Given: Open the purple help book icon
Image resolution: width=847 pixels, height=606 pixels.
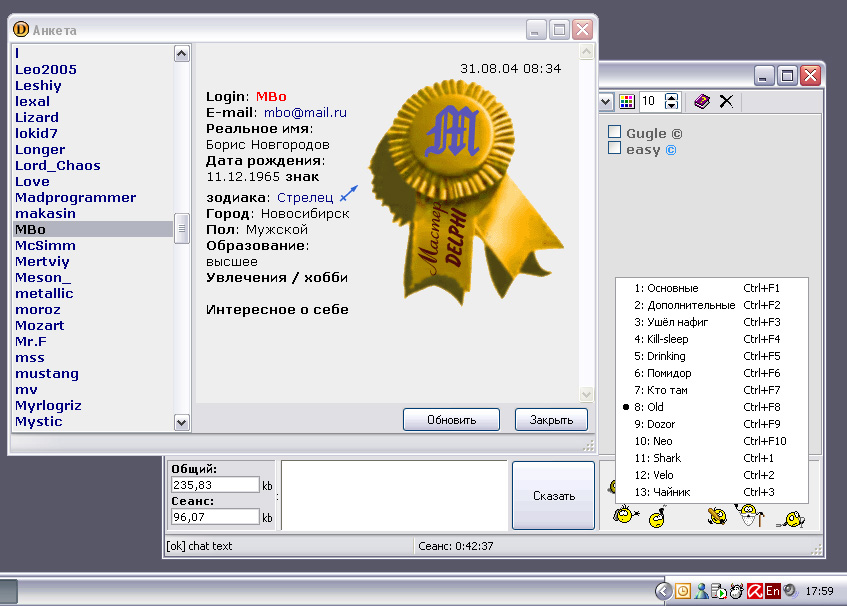Looking at the screenshot, I should (702, 102).
